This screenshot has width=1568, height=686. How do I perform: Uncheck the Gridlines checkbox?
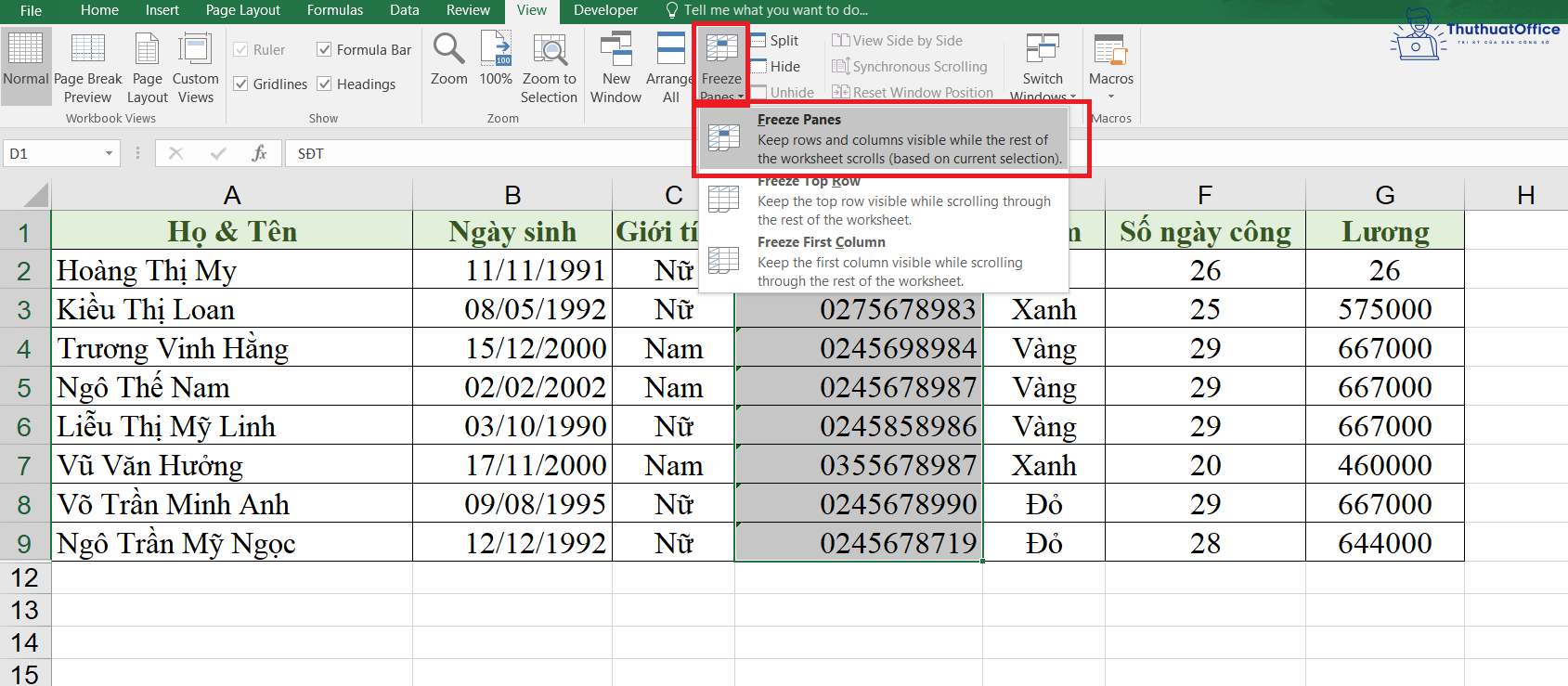[240, 84]
